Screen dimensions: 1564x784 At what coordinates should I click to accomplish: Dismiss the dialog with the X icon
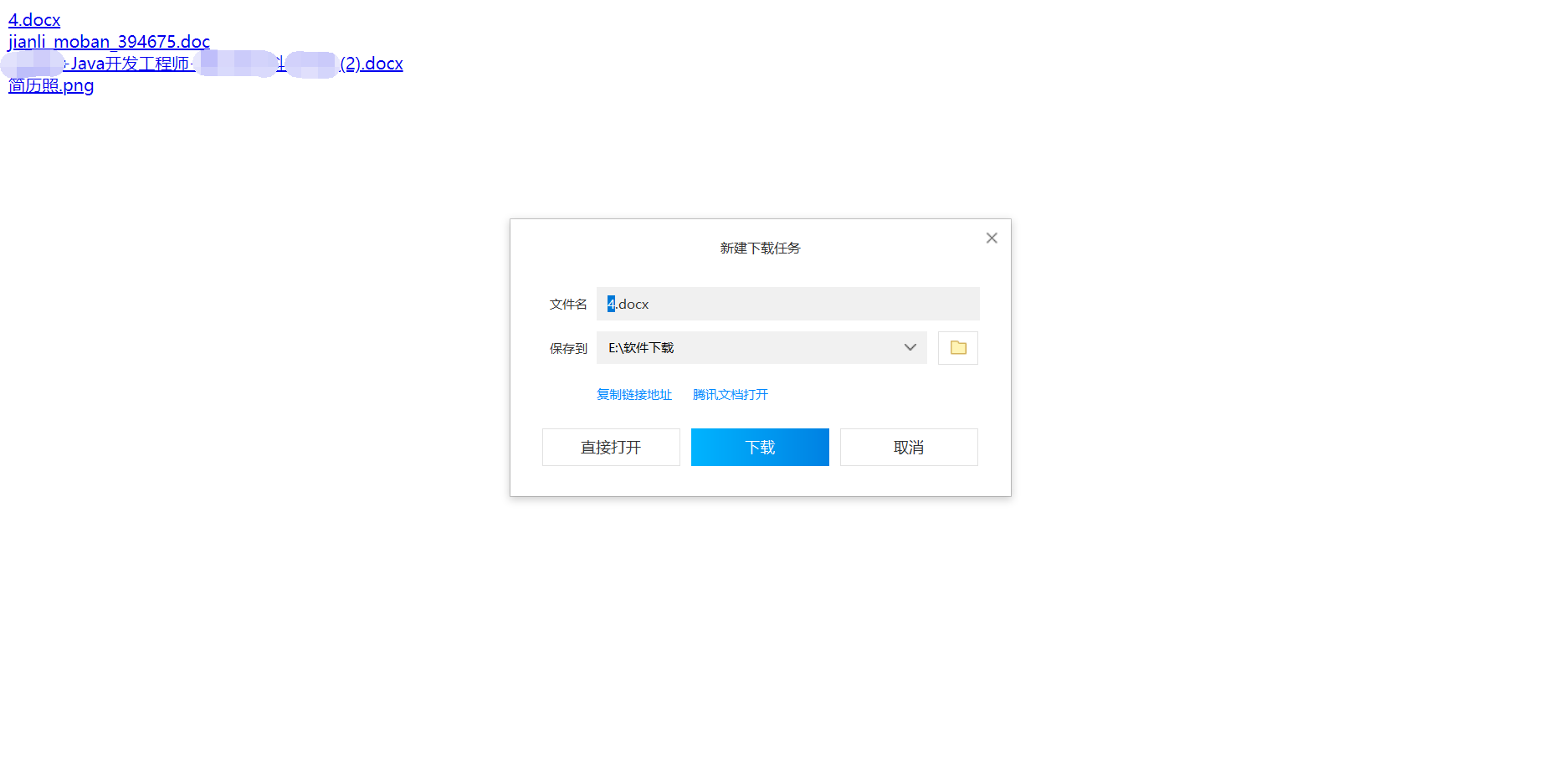[x=992, y=238]
